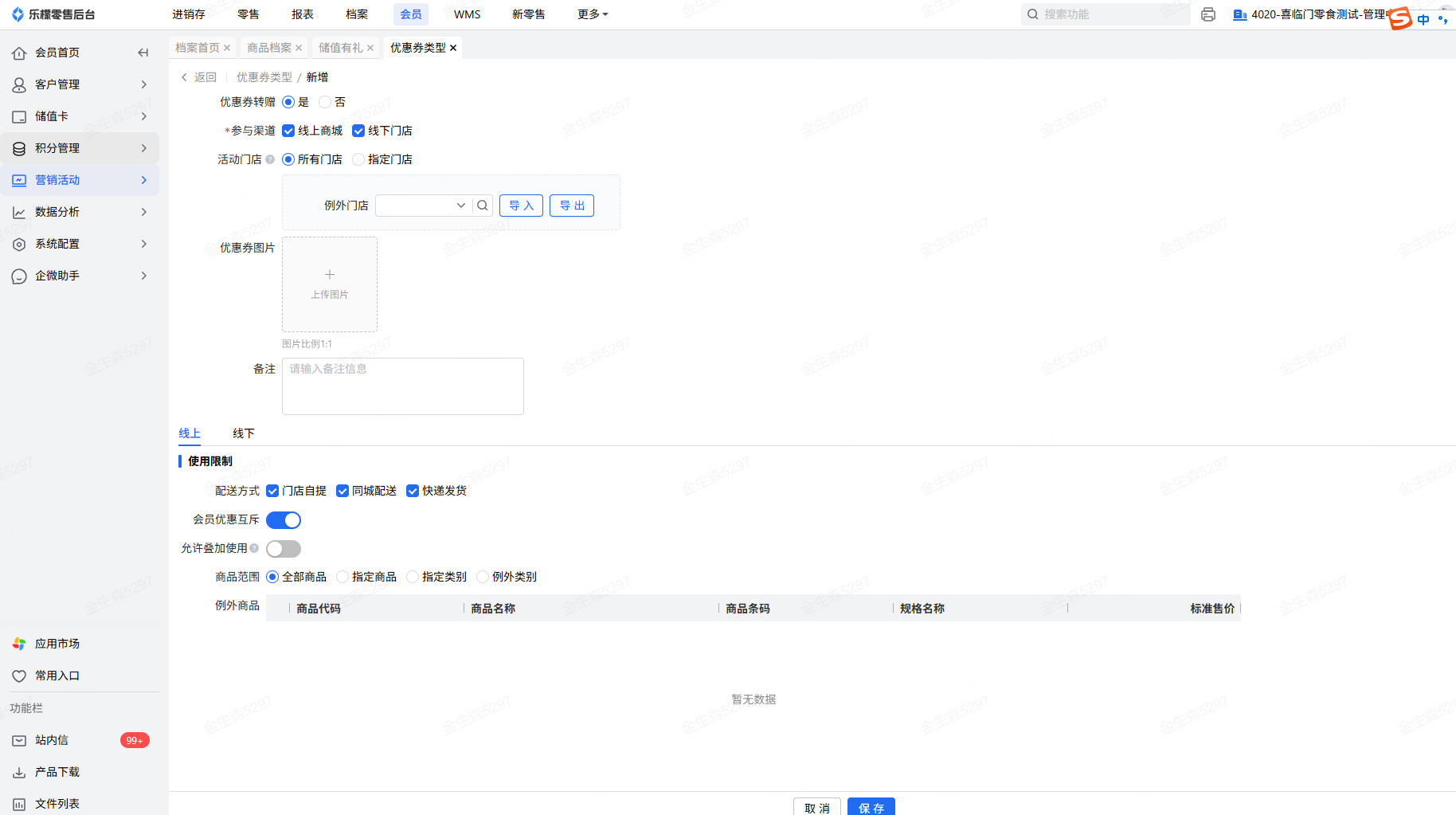Uncheck the 线上商城 channel checkbox
The width and height of the screenshot is (1456, 815).
pos(288,131)
